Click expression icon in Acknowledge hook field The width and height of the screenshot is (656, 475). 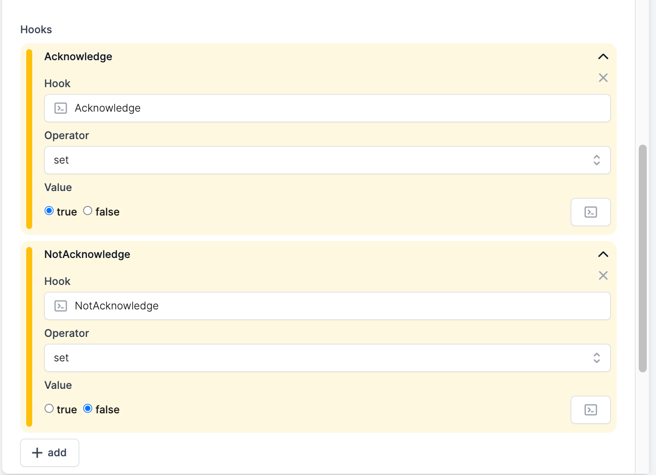pos(61,108)
